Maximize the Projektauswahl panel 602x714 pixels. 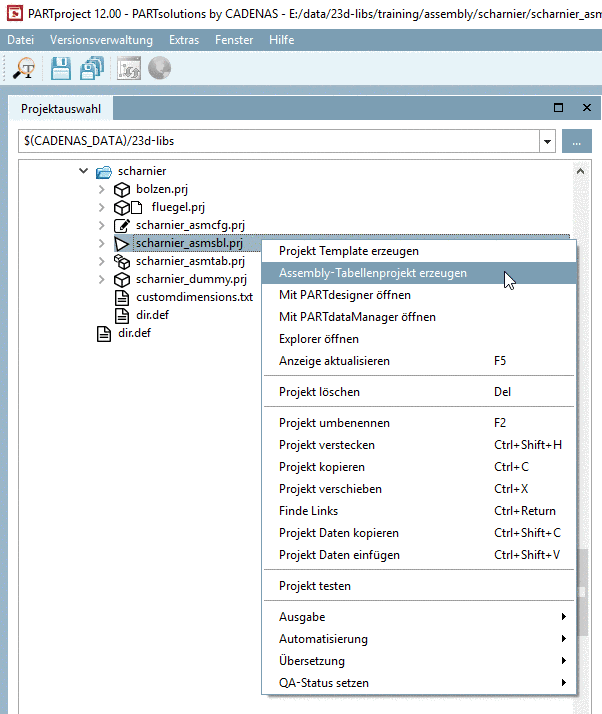pyautogui.click(x=558, y=107)
